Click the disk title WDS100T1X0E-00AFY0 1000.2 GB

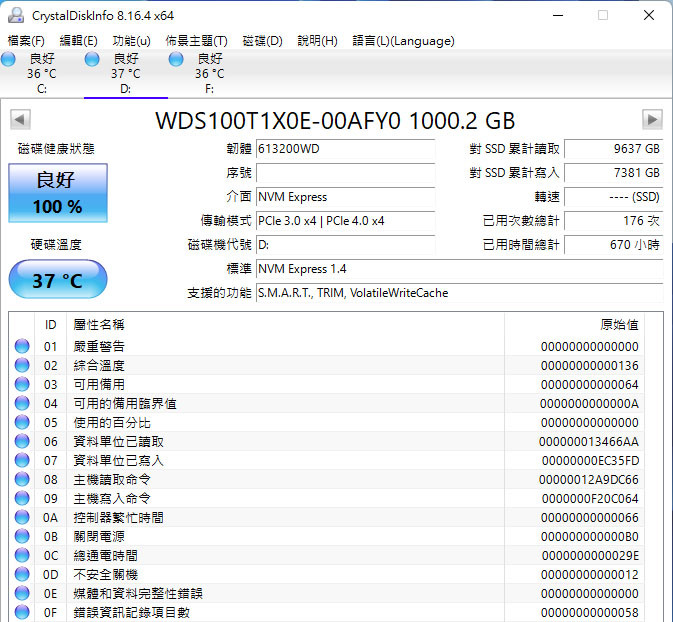coord(335,120)
